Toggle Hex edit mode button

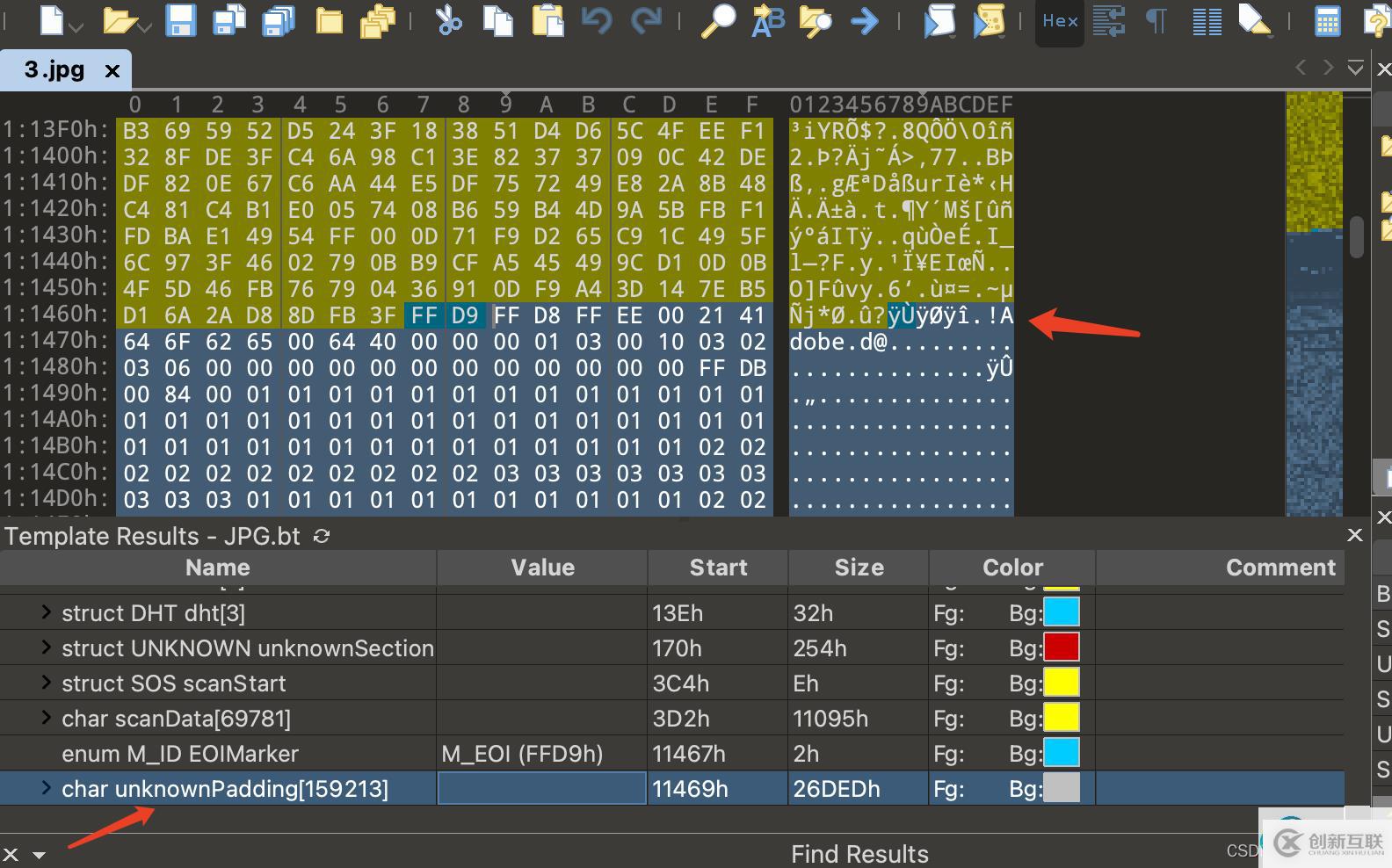[1060, 20]
